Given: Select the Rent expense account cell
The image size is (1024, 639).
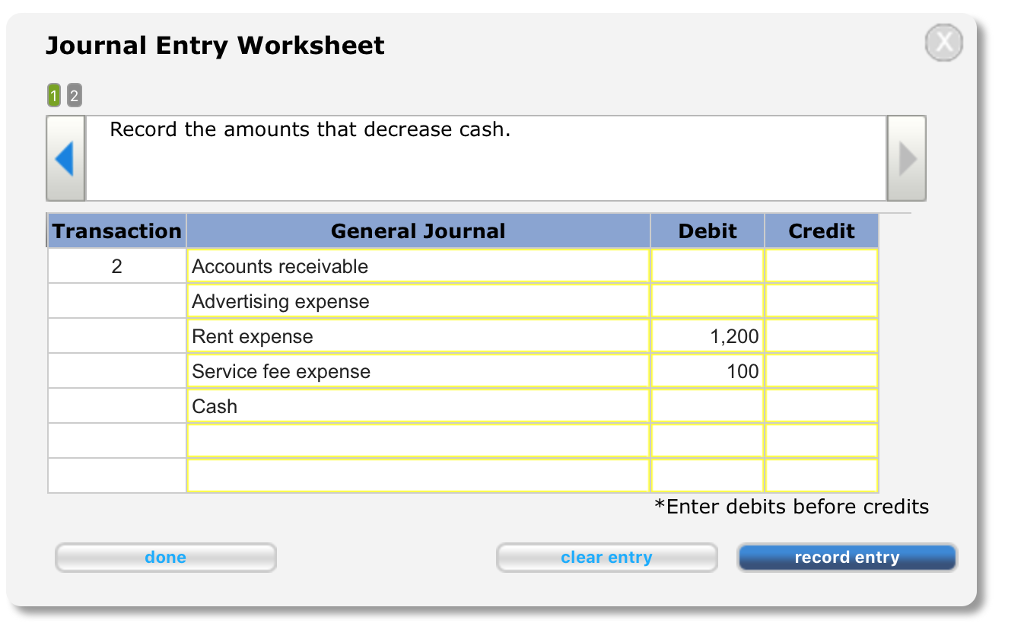Looking at the screenshot, I should point(417,336).
